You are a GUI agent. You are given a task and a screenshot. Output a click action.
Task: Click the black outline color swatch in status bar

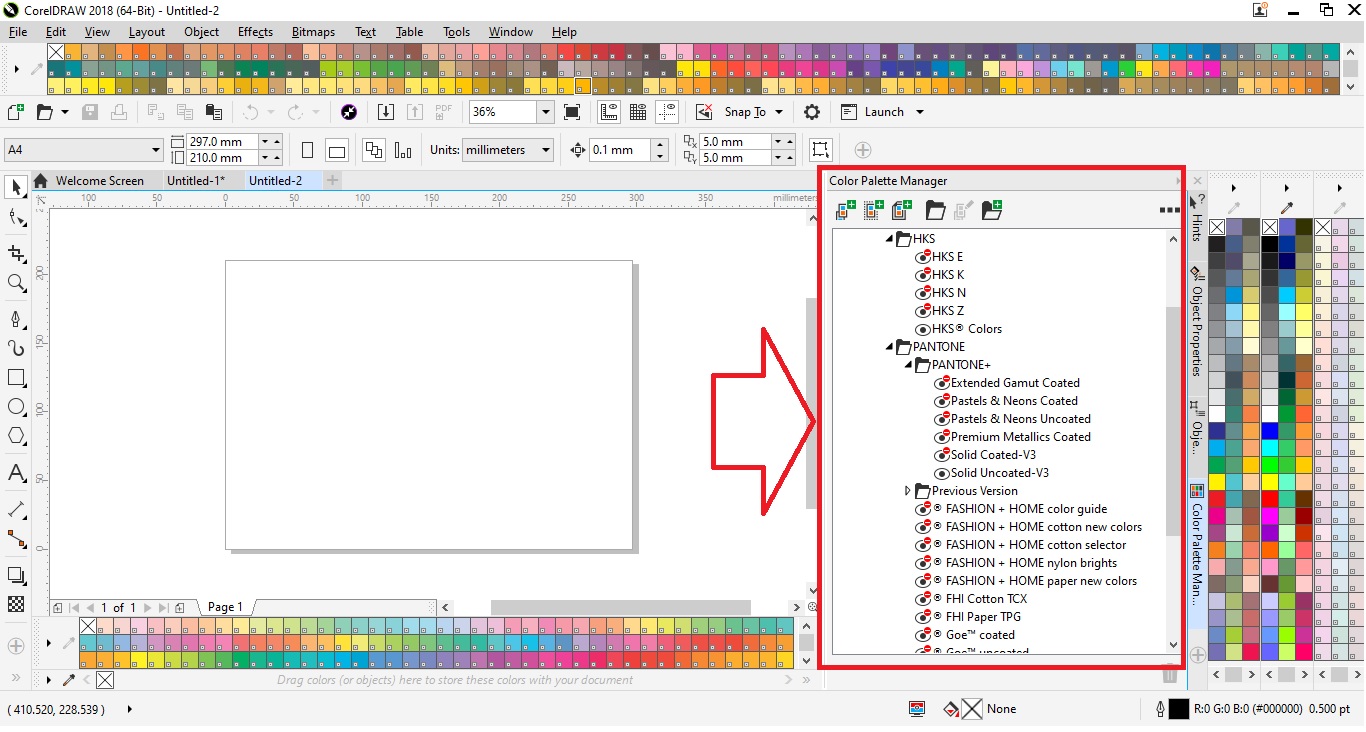click(1179, 709)
